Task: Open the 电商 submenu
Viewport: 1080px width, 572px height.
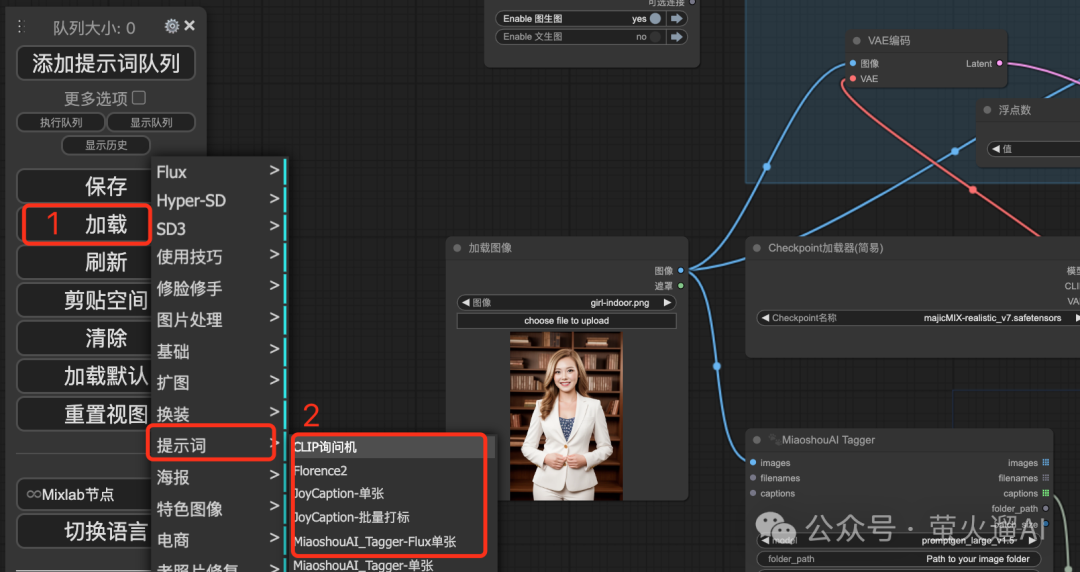Action: [x=218, y=540]
